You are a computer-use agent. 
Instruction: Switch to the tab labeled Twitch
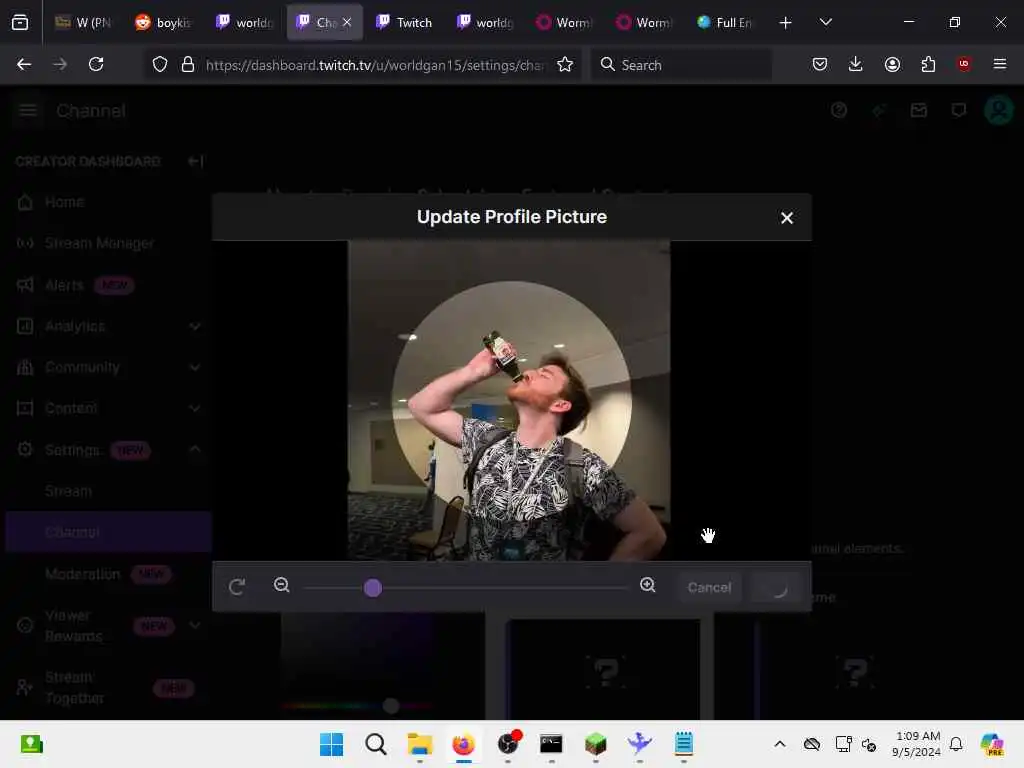tap(405, 22)
